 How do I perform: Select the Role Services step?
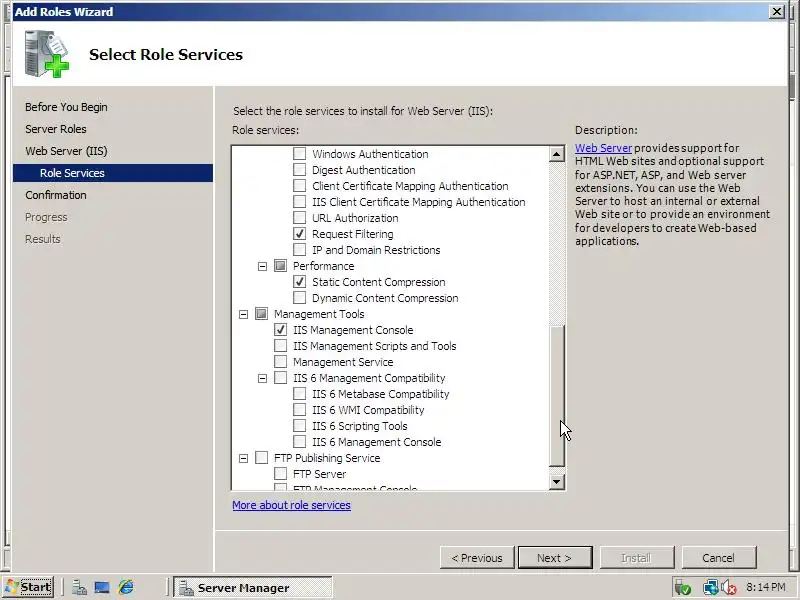coord(113,173)
